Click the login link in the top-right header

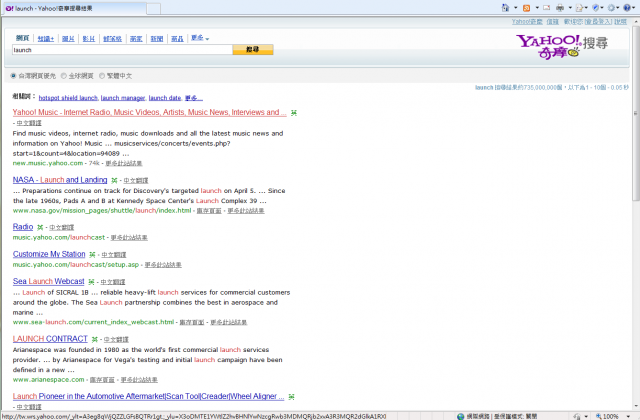(x=598, y=22)
